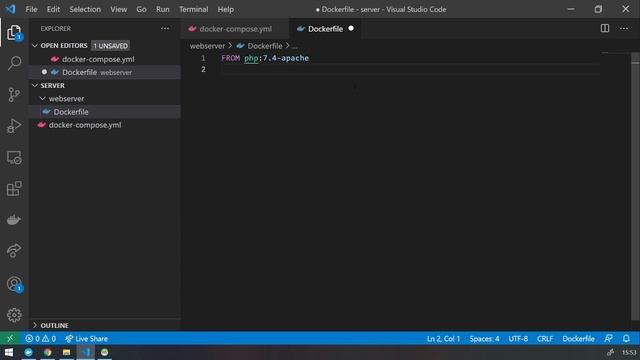The height and width of the screenshot is (360, 640).
Task: Open the notifications bell icon
Action: coord(627,338)
